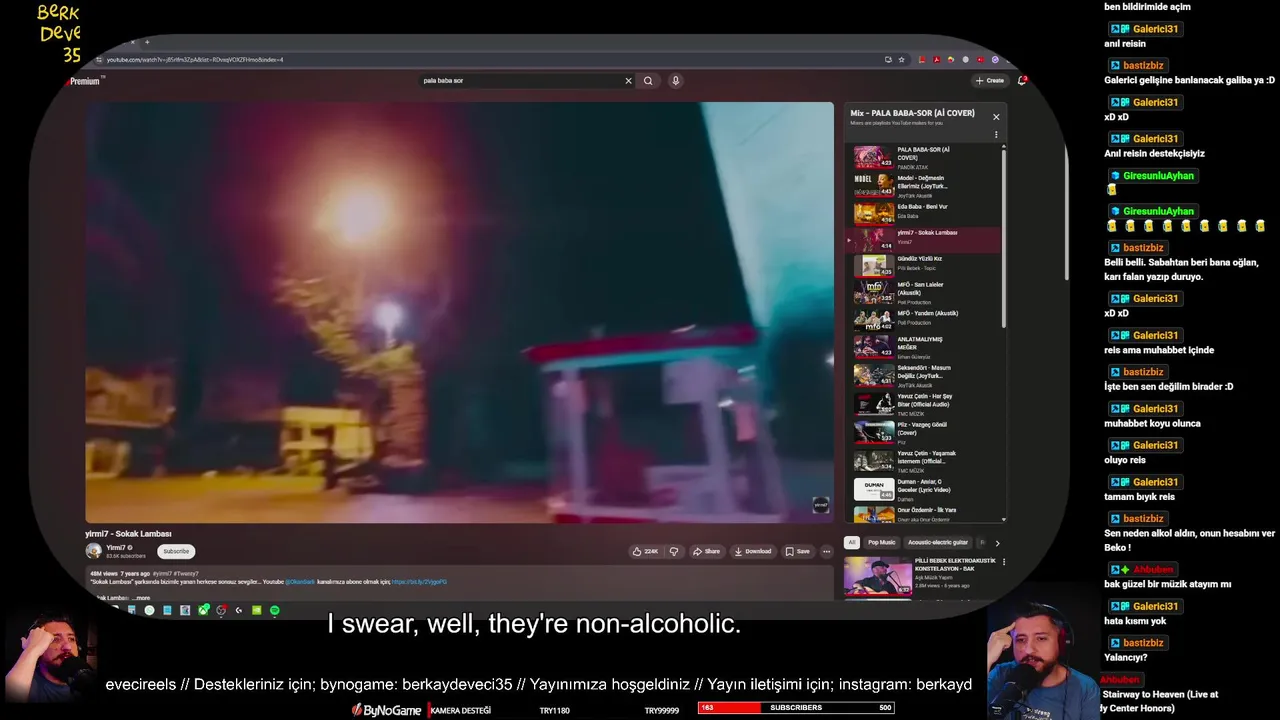Open Spotify from the taskbar

click(275, 610)
